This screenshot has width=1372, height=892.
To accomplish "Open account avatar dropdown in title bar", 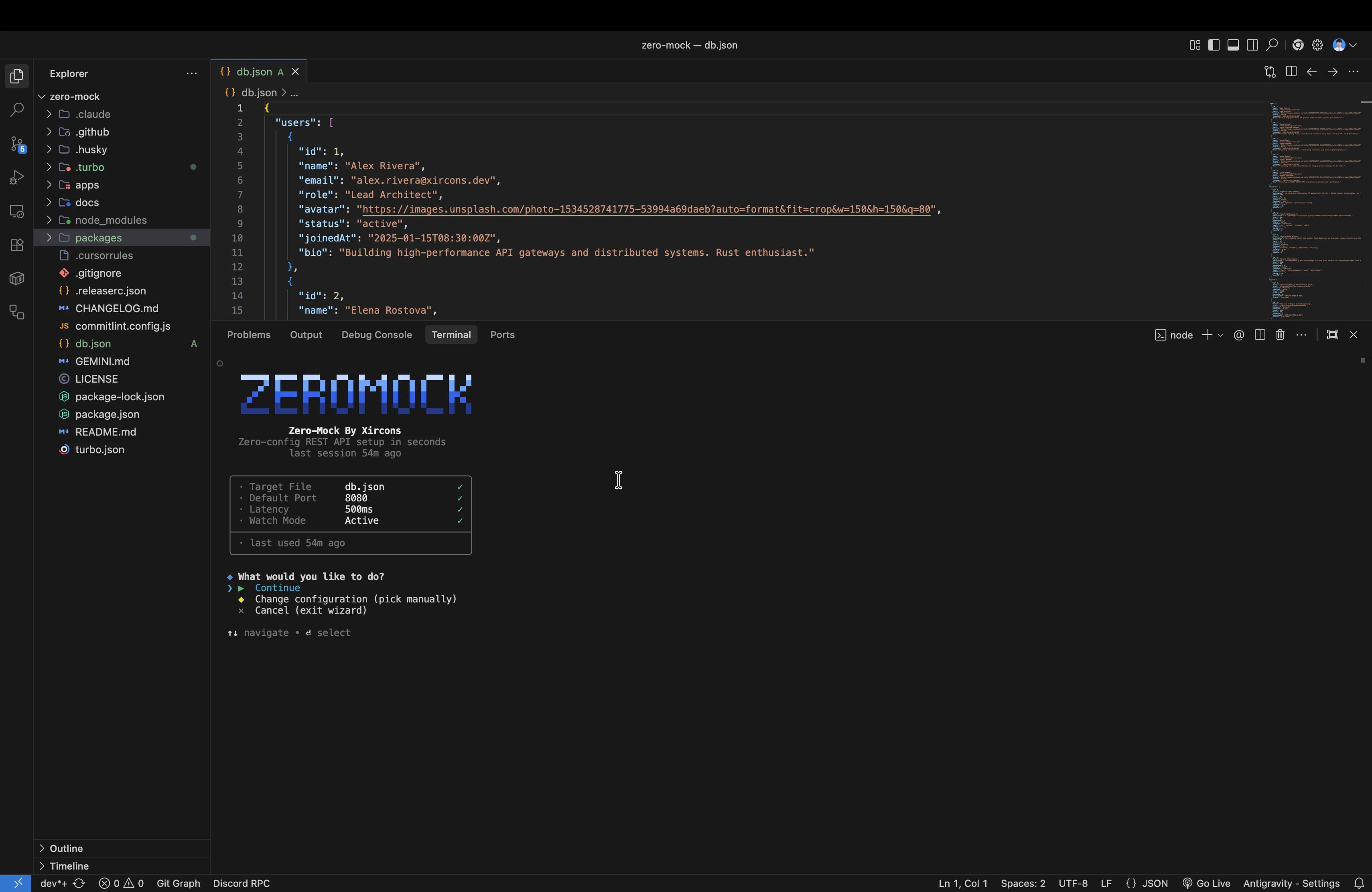I will (1346, 45).
